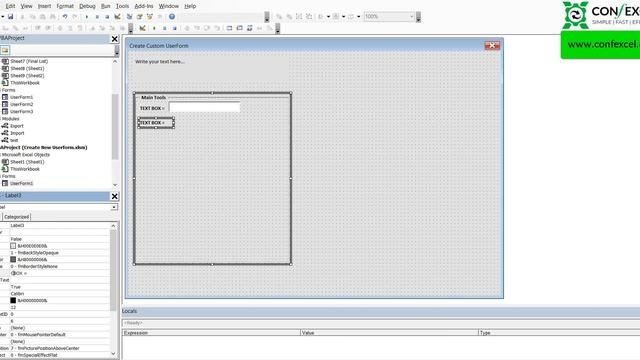Select the test module
This screenshot has width=640, height=360.
(14, 140)
